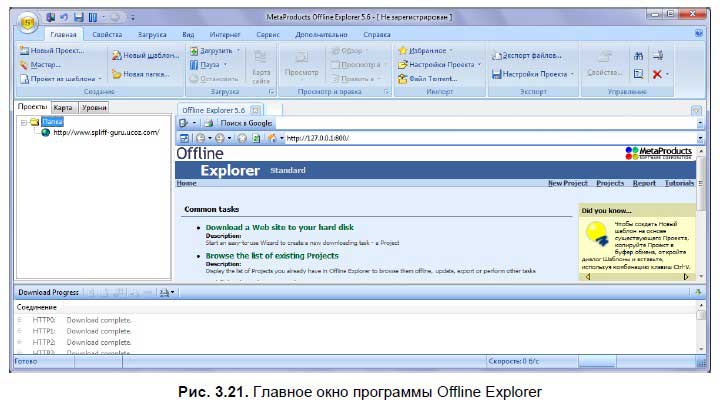Follow the Home link on page
Viewport: 720px width, 402px height.
point(186,183)
